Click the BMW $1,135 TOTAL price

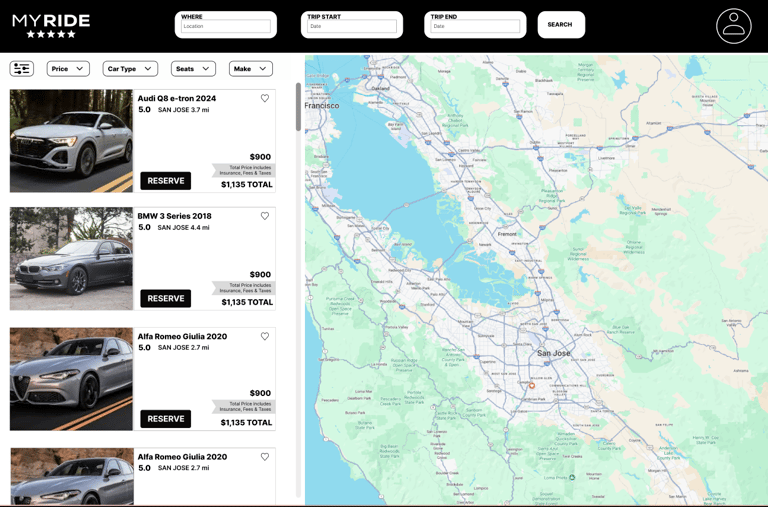pos(247,302)
